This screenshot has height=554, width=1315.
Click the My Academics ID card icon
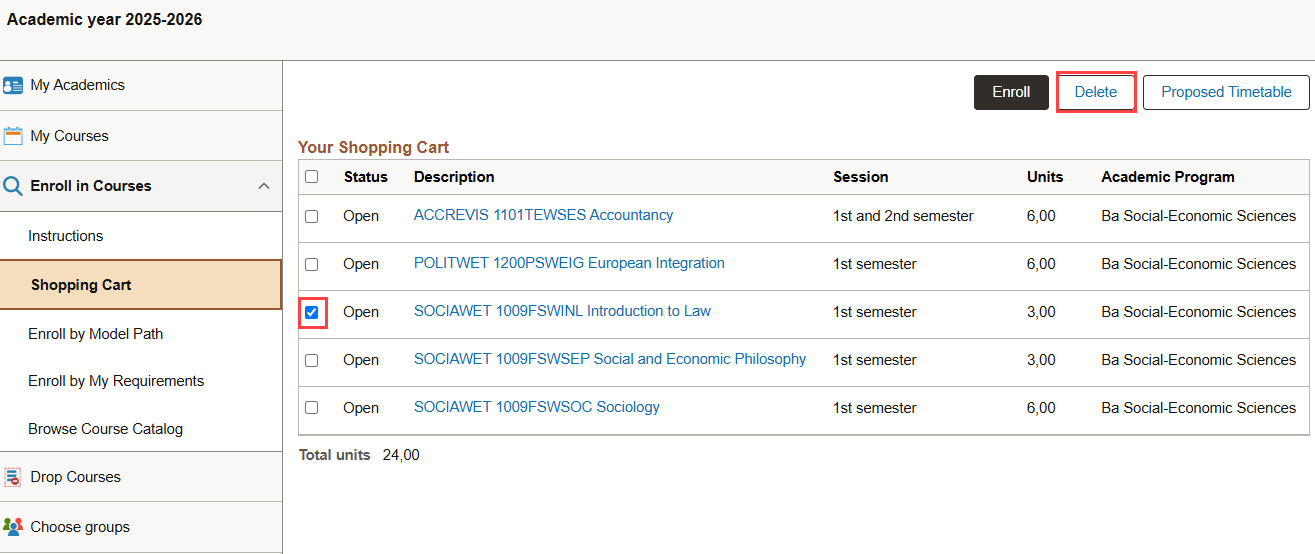click(x=13, y=85)
